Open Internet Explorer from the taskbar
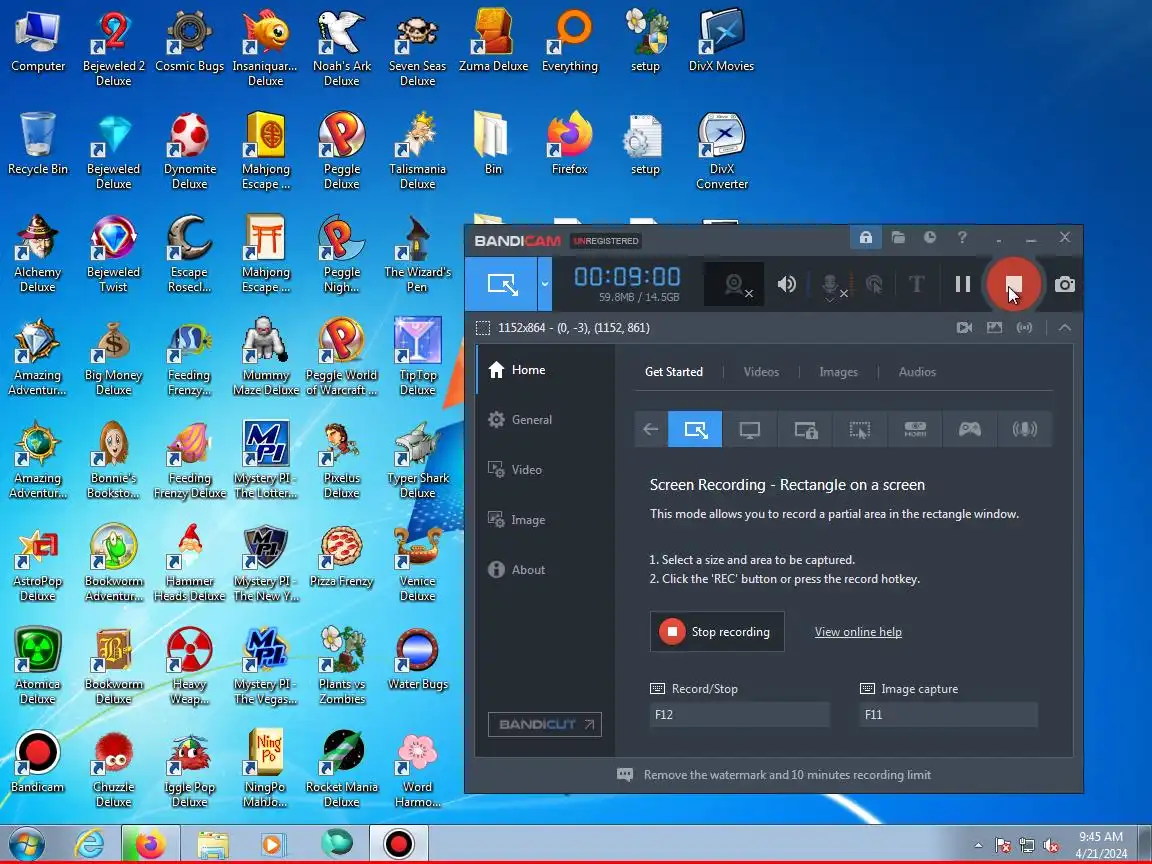 [89, 844]
